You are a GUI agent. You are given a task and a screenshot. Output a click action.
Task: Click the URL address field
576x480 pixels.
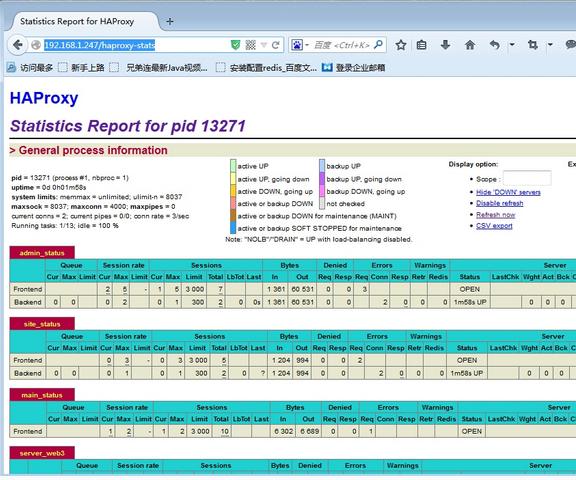click(x=136, y=45)
